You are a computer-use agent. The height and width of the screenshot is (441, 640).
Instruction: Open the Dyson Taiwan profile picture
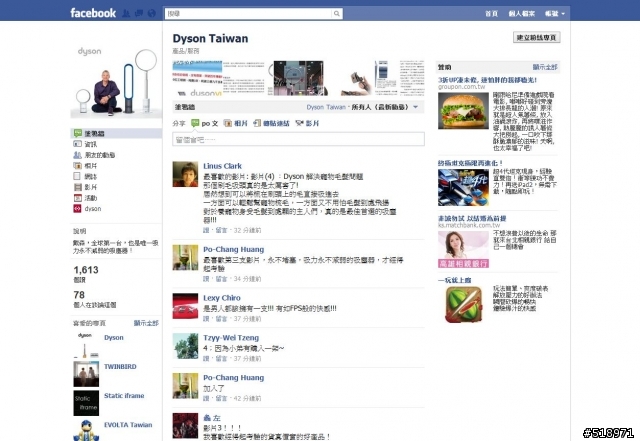coord(116,82)
